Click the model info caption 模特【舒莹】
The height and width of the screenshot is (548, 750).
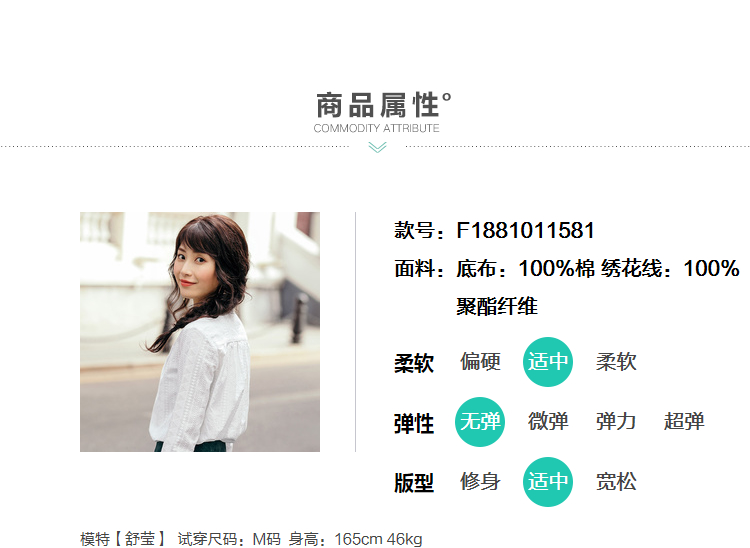click(x=123, y=539)
